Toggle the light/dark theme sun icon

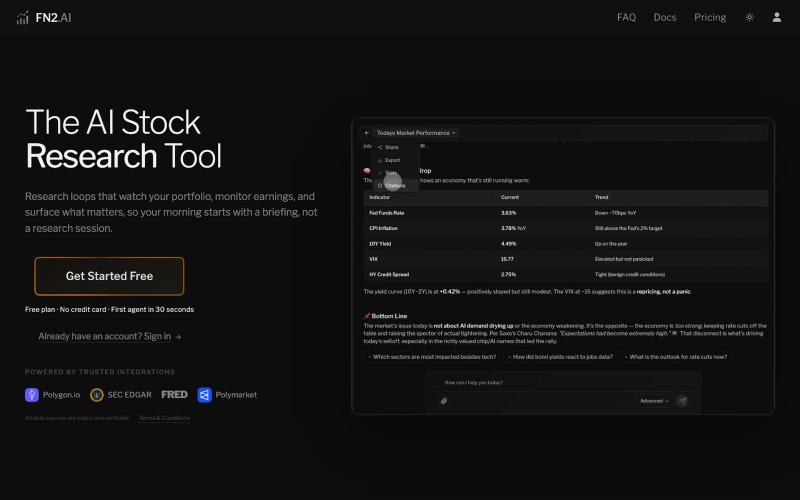pos(749,17)
